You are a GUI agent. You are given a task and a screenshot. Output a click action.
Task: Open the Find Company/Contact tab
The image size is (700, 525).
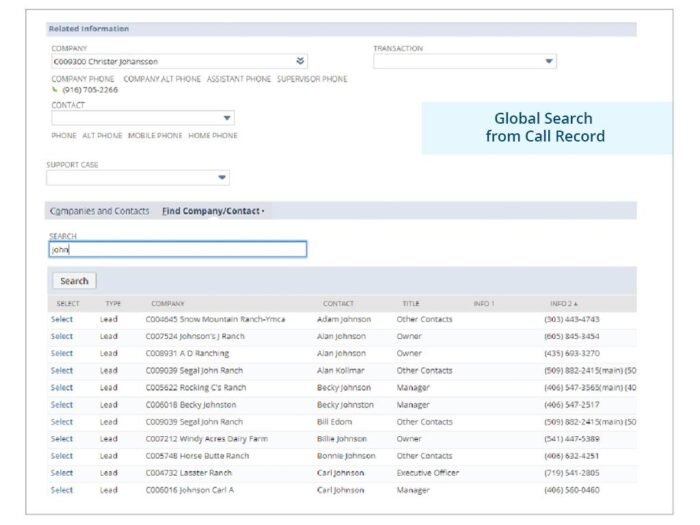pyautogui.click(x=212, y=211)
